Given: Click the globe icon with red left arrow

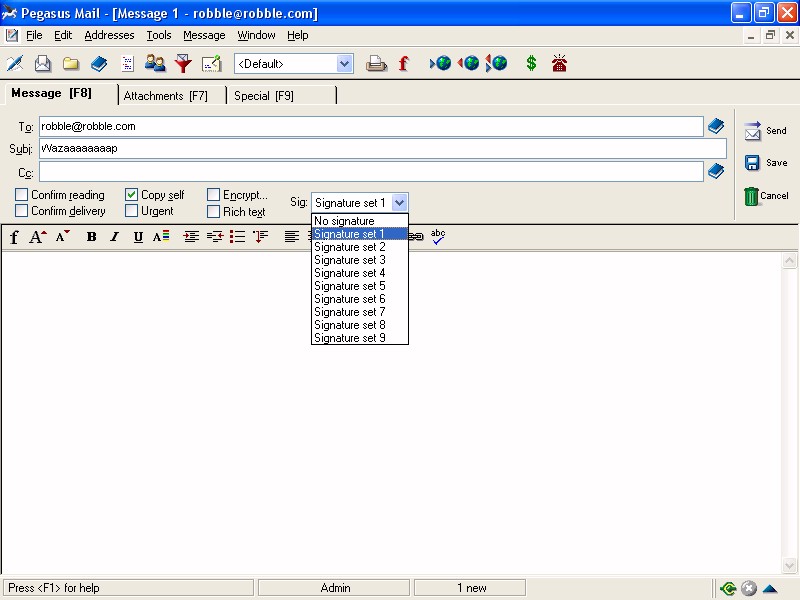Looking at the screenshot, I should coord(468,63).
